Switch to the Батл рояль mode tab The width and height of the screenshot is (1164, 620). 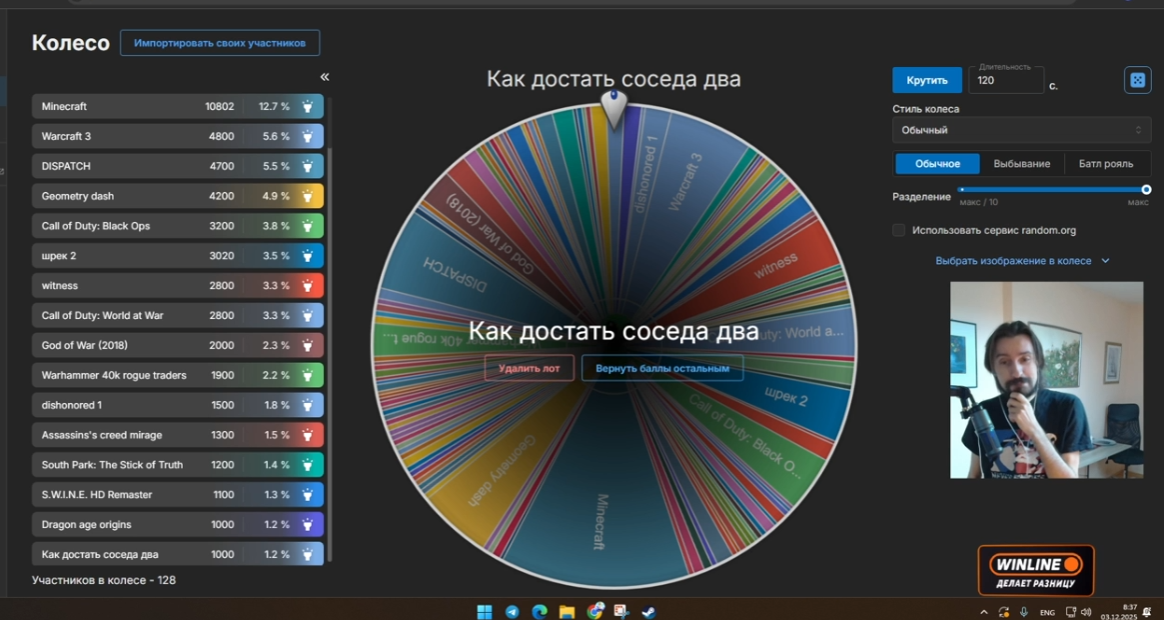(x=1106, y=163)
